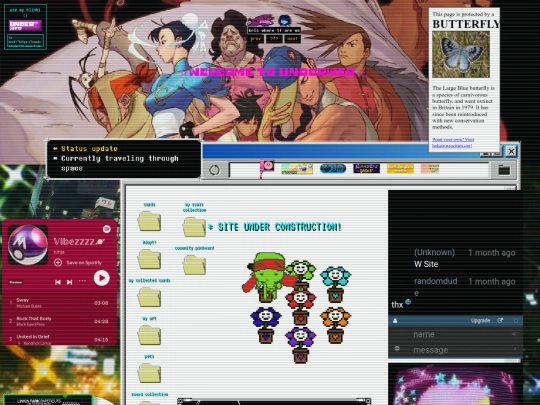Click the "???" random webring button

(274, 39)
